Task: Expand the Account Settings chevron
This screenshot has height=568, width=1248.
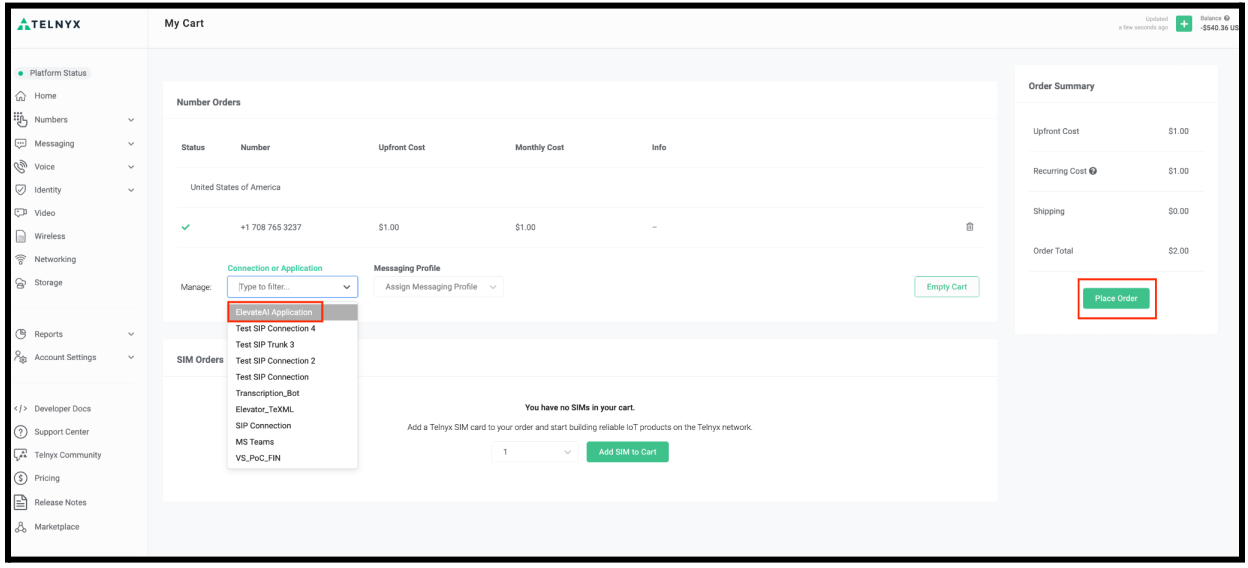Action: 131,357
